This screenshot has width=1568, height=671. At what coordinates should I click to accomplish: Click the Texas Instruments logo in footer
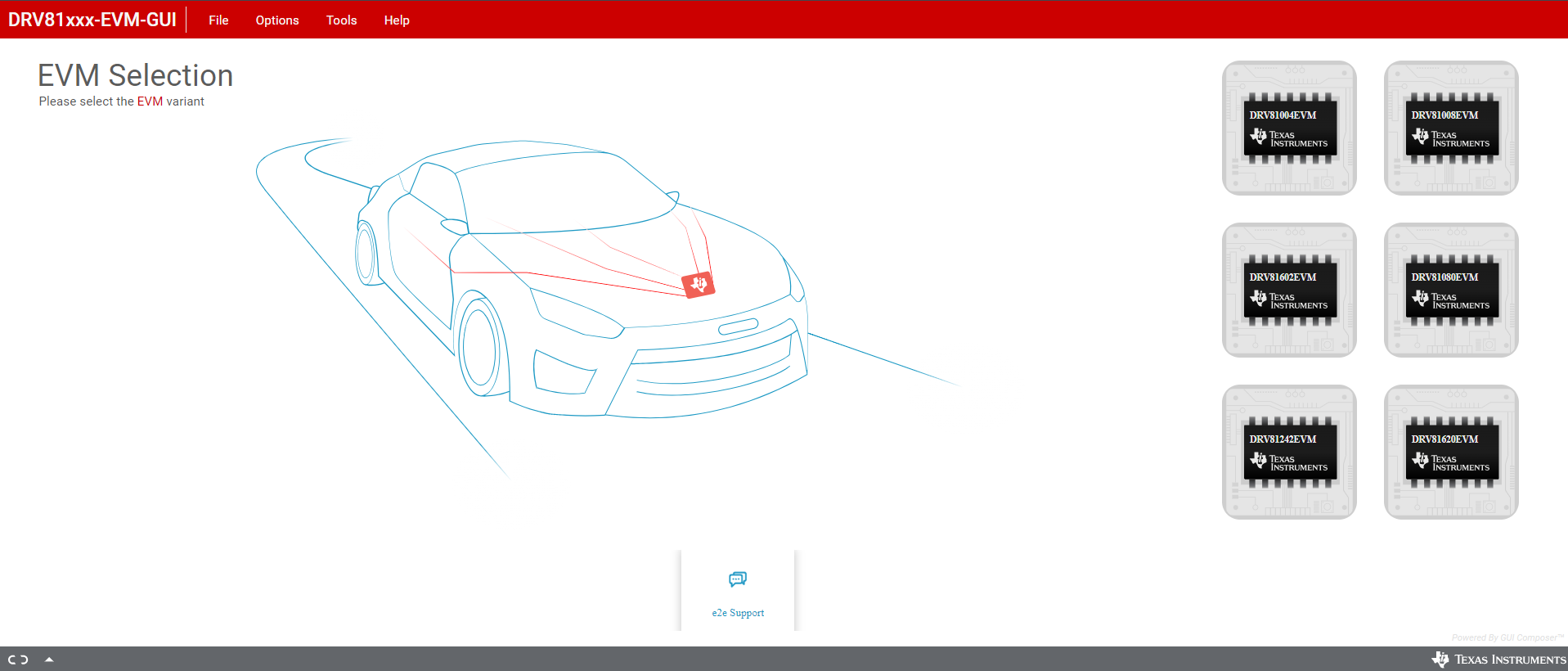click(1498, 660)
